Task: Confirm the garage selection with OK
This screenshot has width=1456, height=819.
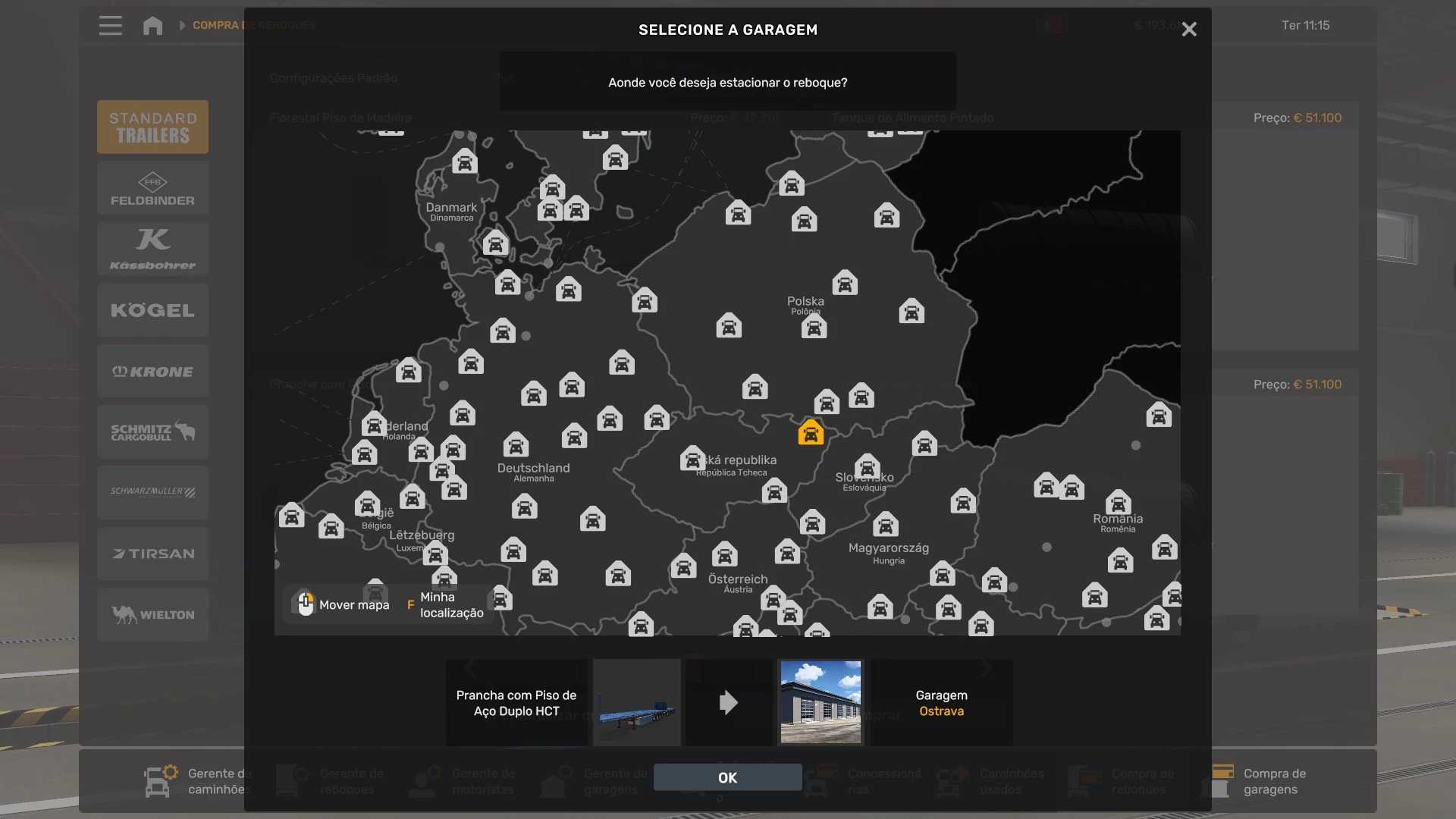Action: [x=727, y=777]
